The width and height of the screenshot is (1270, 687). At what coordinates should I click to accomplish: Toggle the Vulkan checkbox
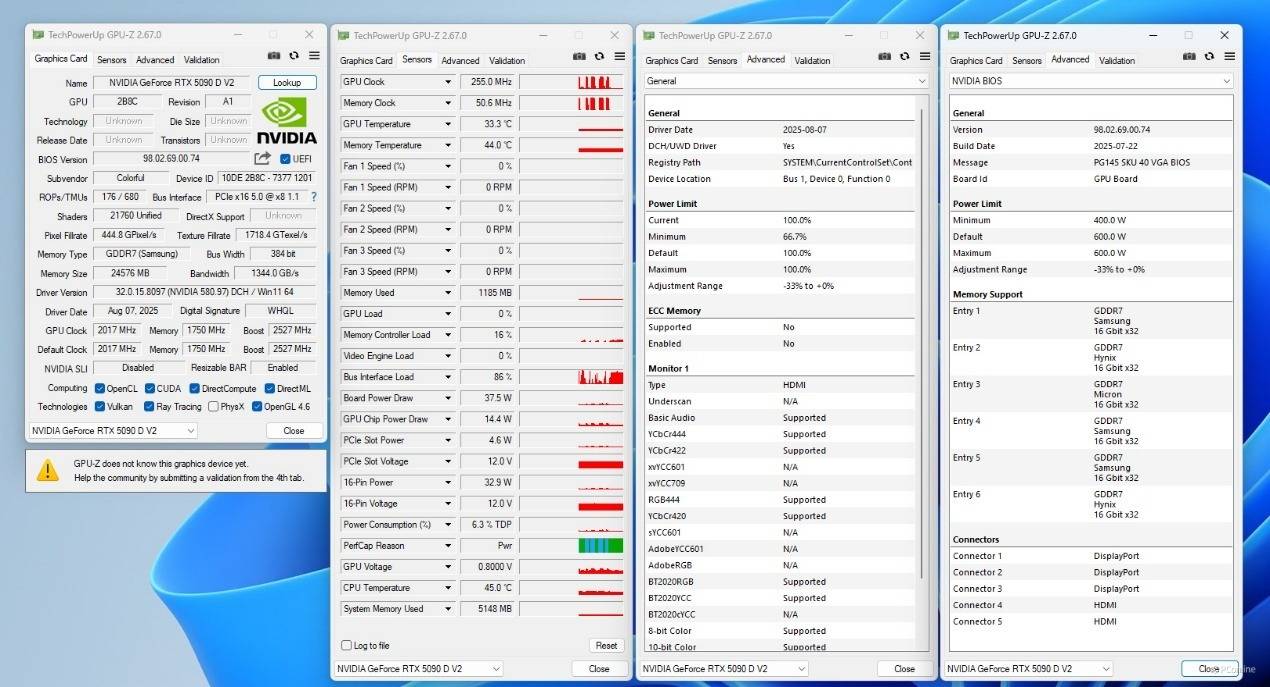point(100,407)
